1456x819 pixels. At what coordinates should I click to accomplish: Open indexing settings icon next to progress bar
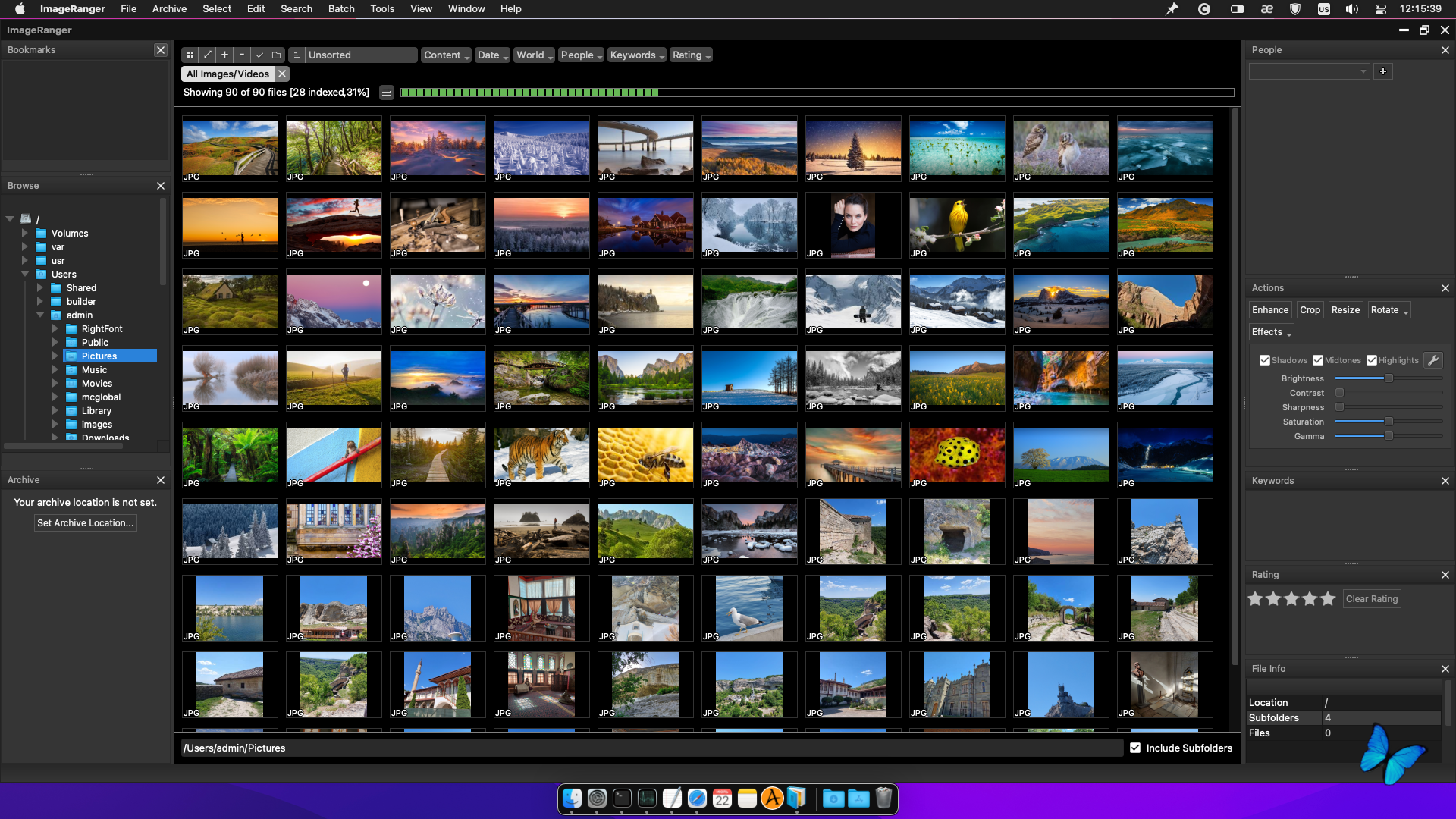387,93
